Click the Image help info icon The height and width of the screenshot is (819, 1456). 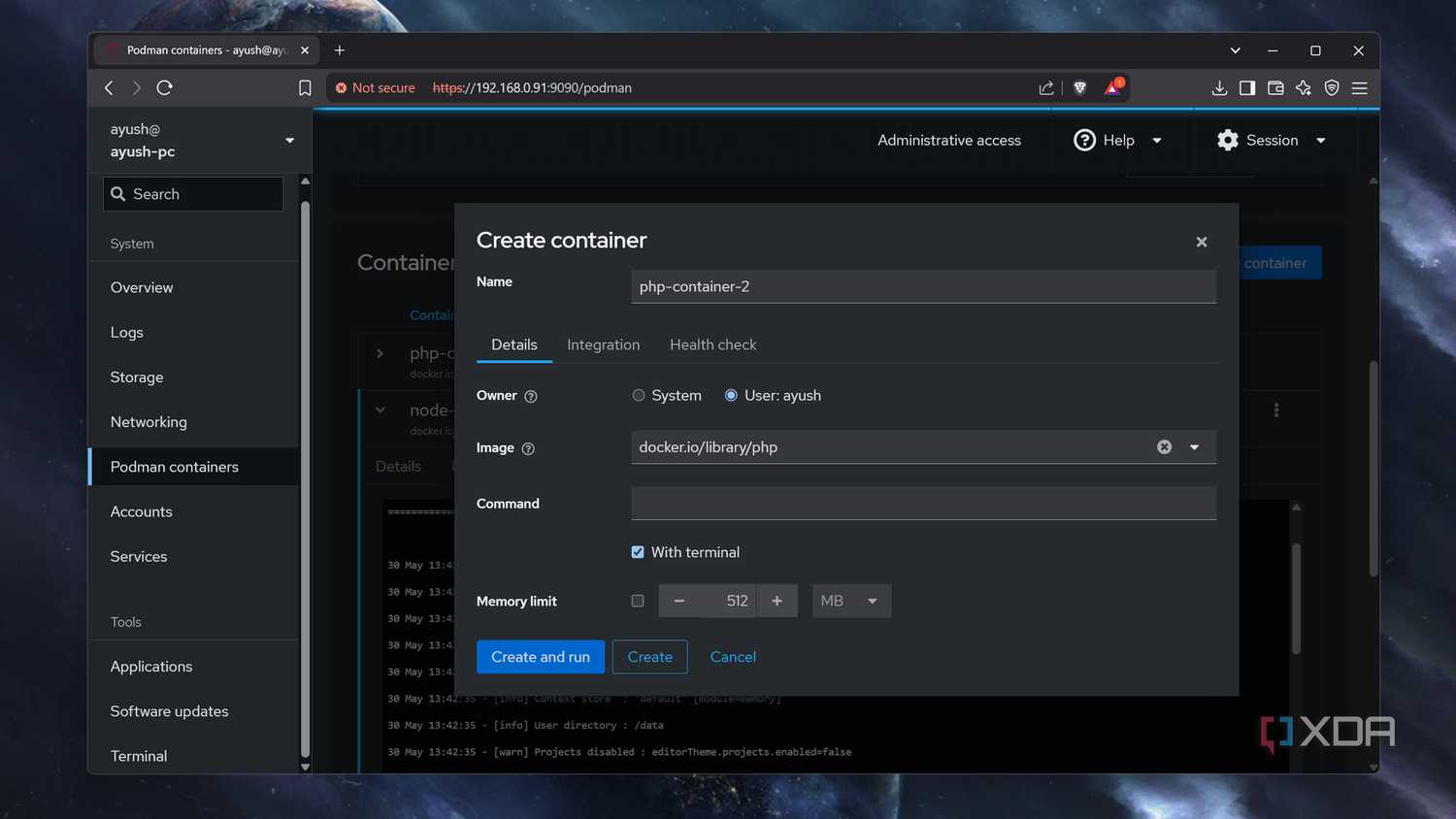[x=528, y=448]
